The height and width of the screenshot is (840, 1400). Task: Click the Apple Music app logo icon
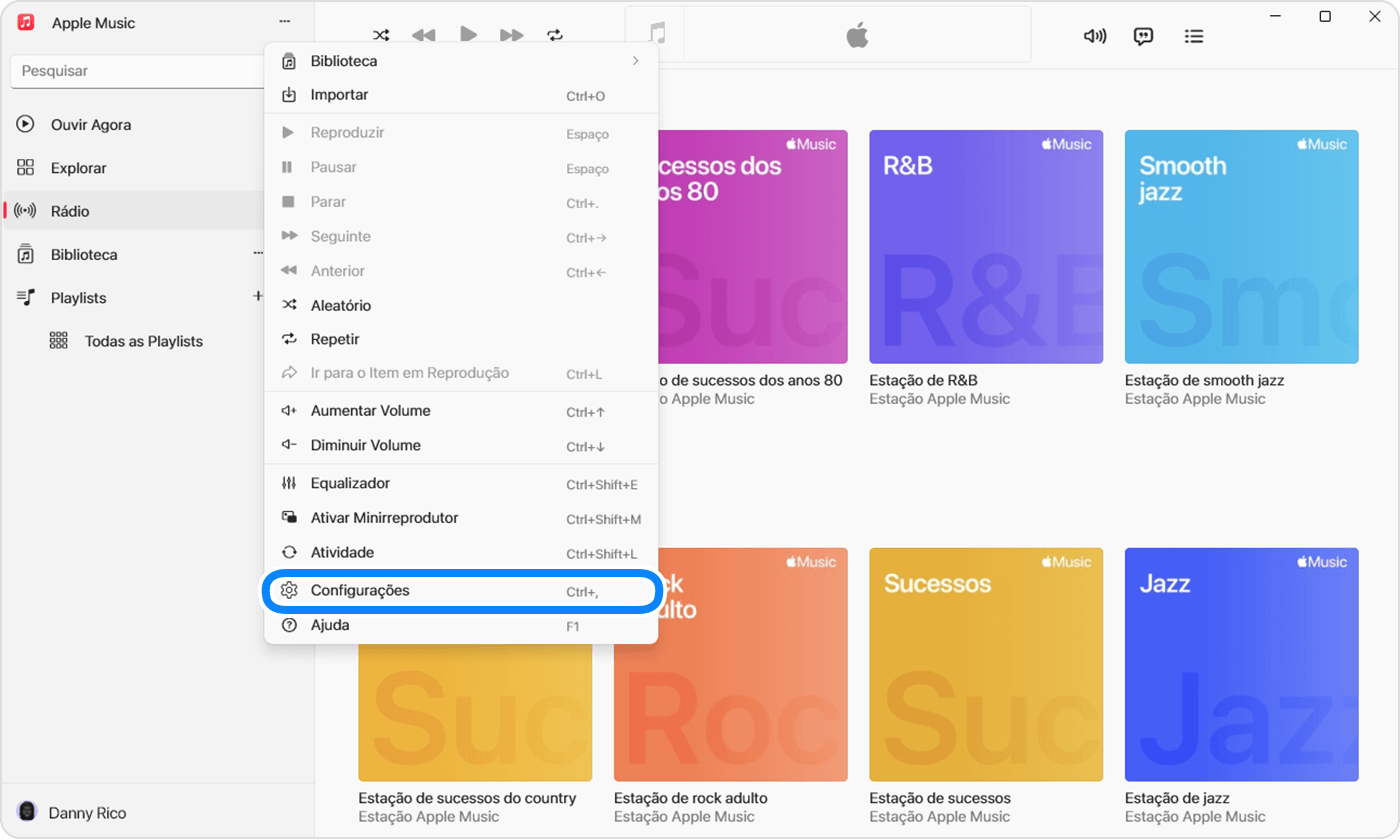pos(26,22)
